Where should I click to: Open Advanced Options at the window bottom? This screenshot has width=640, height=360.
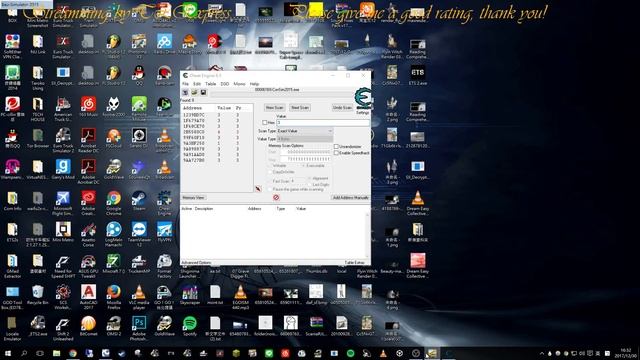tap(196, 262)
